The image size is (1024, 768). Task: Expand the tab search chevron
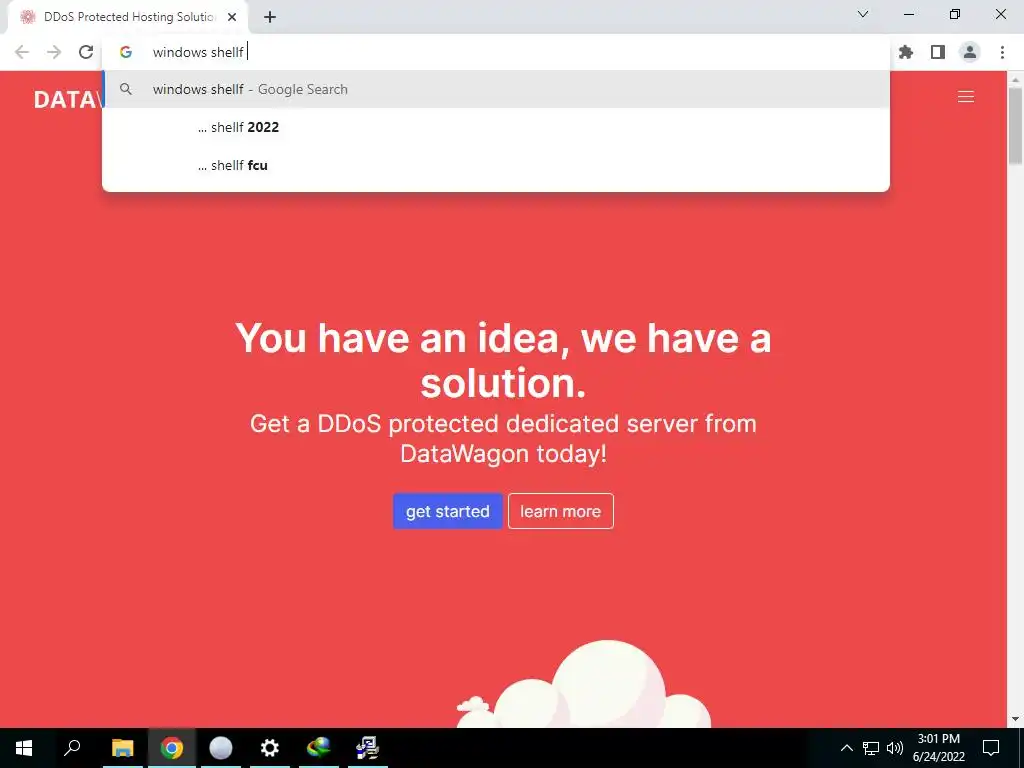[863, 14]
